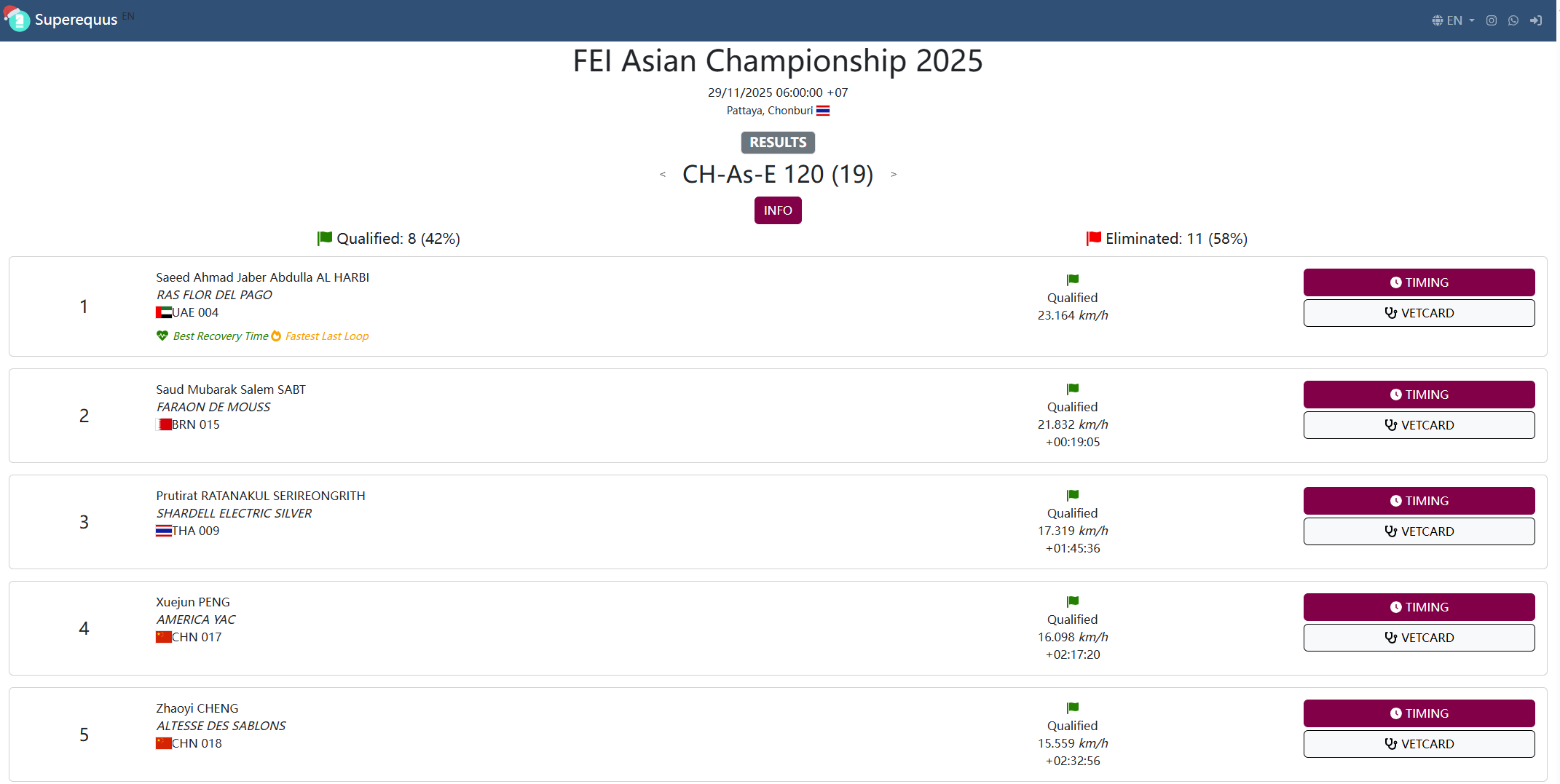The image size is (1560, 784).
Task: Click the Fastest Last Loop flame icon
Action: click(x=276, y=336)
